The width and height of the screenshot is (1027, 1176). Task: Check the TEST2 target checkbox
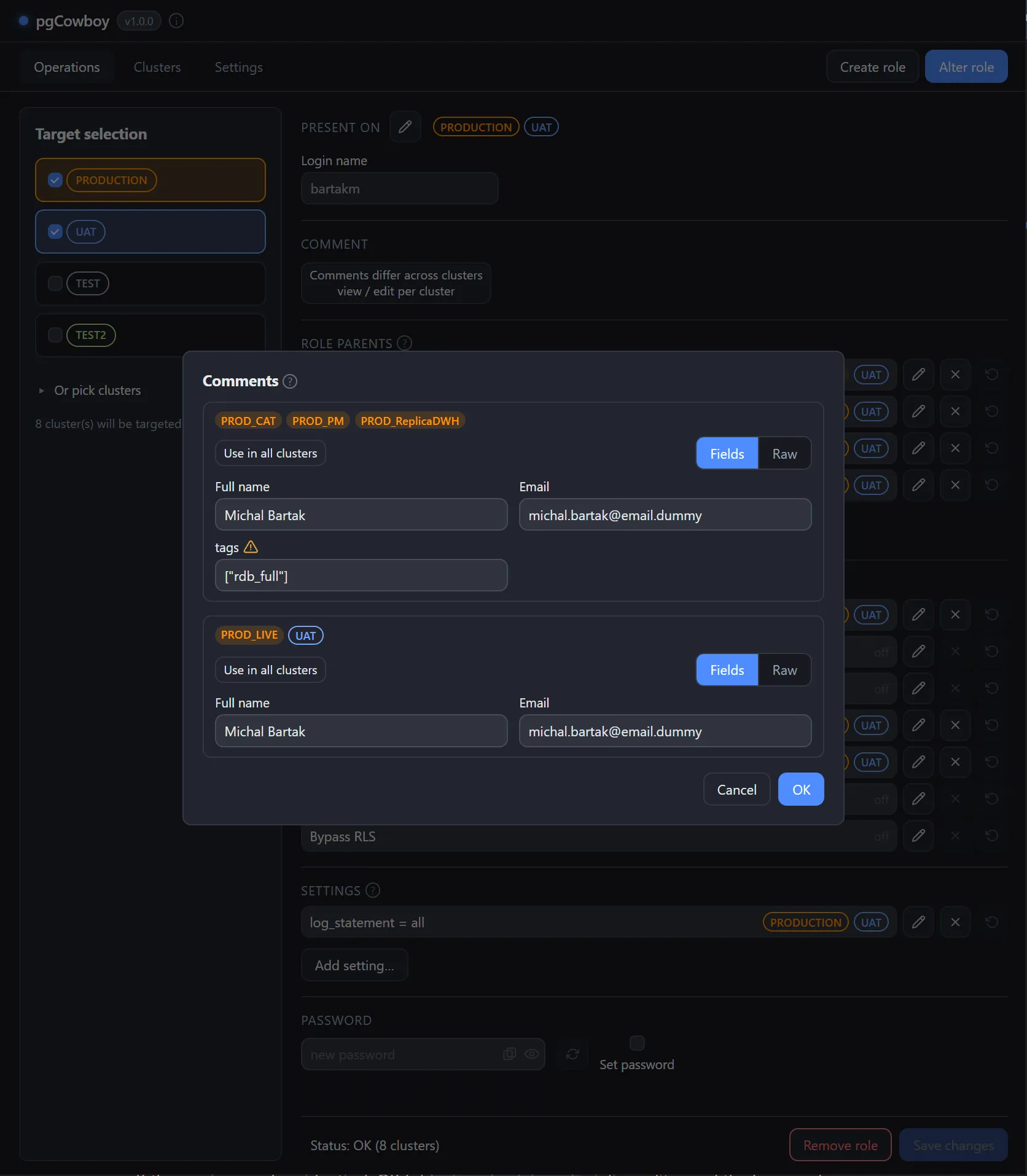coord(55,335)
